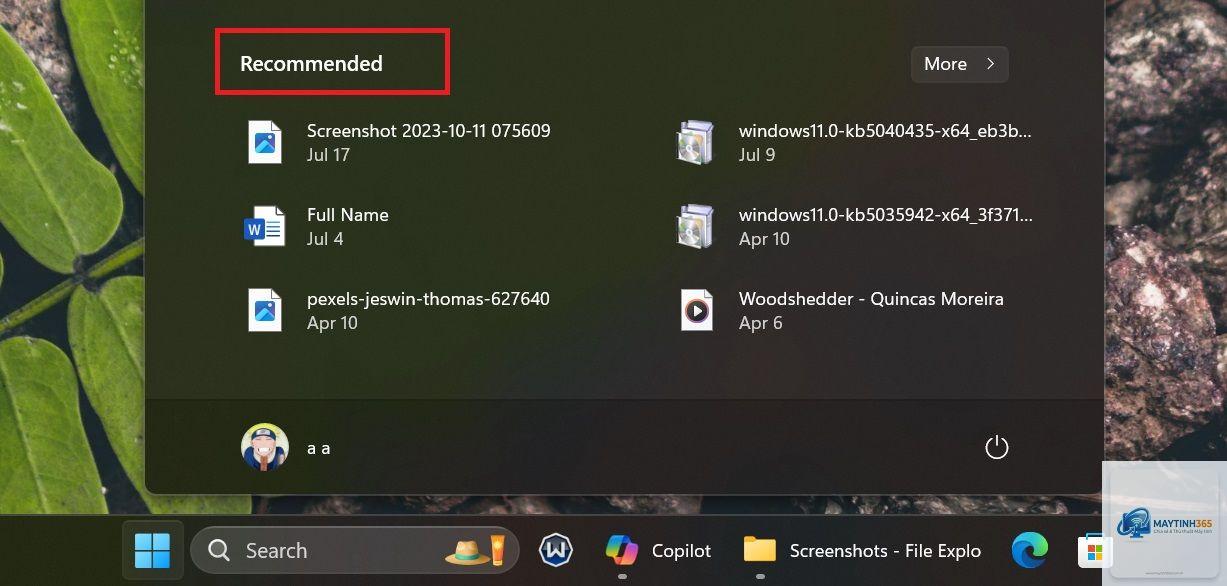Click the Copilot label in taskbar

click(x=681, y=551)
